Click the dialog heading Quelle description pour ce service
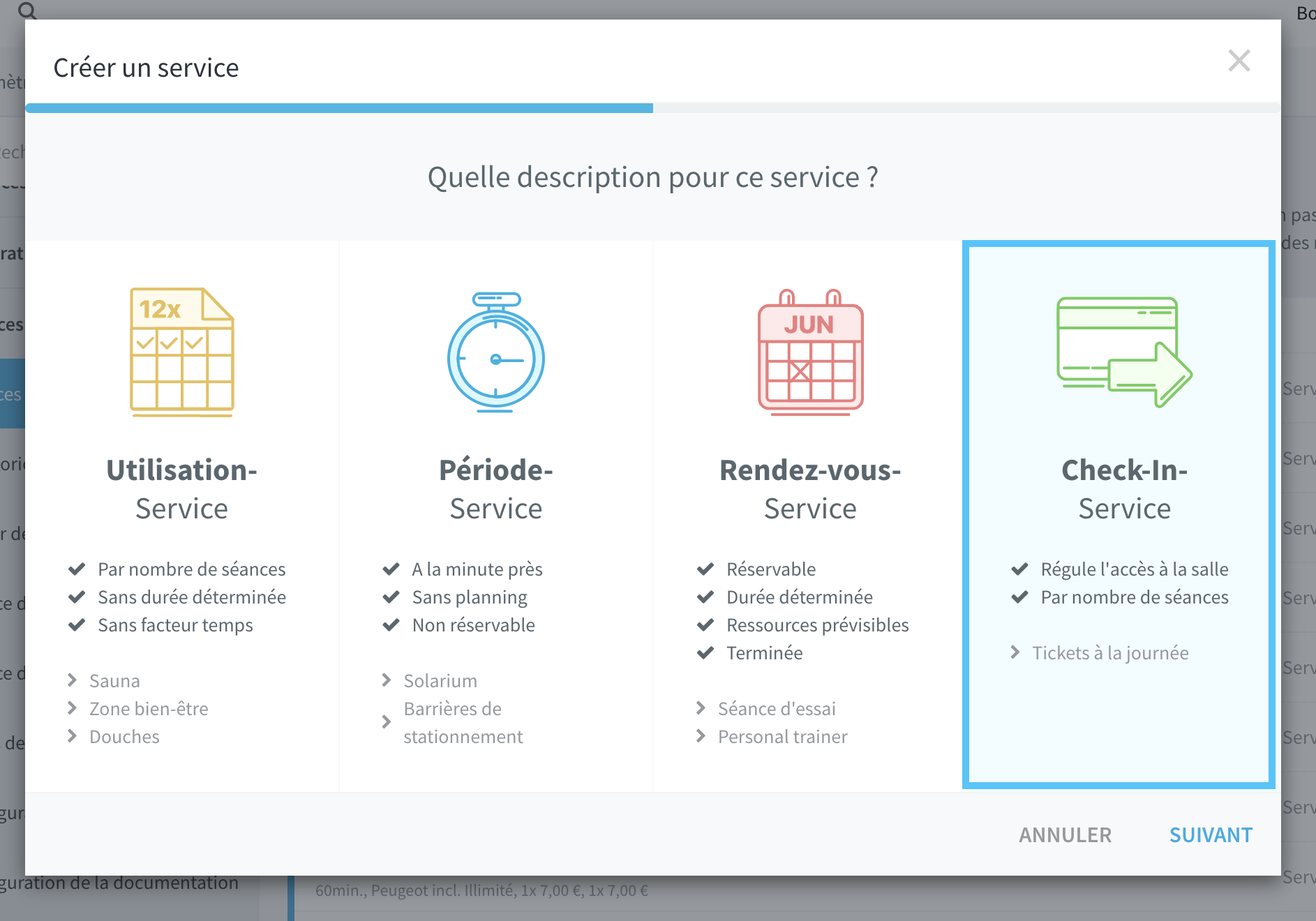1316x921 pixels. [x=653, y=177]
